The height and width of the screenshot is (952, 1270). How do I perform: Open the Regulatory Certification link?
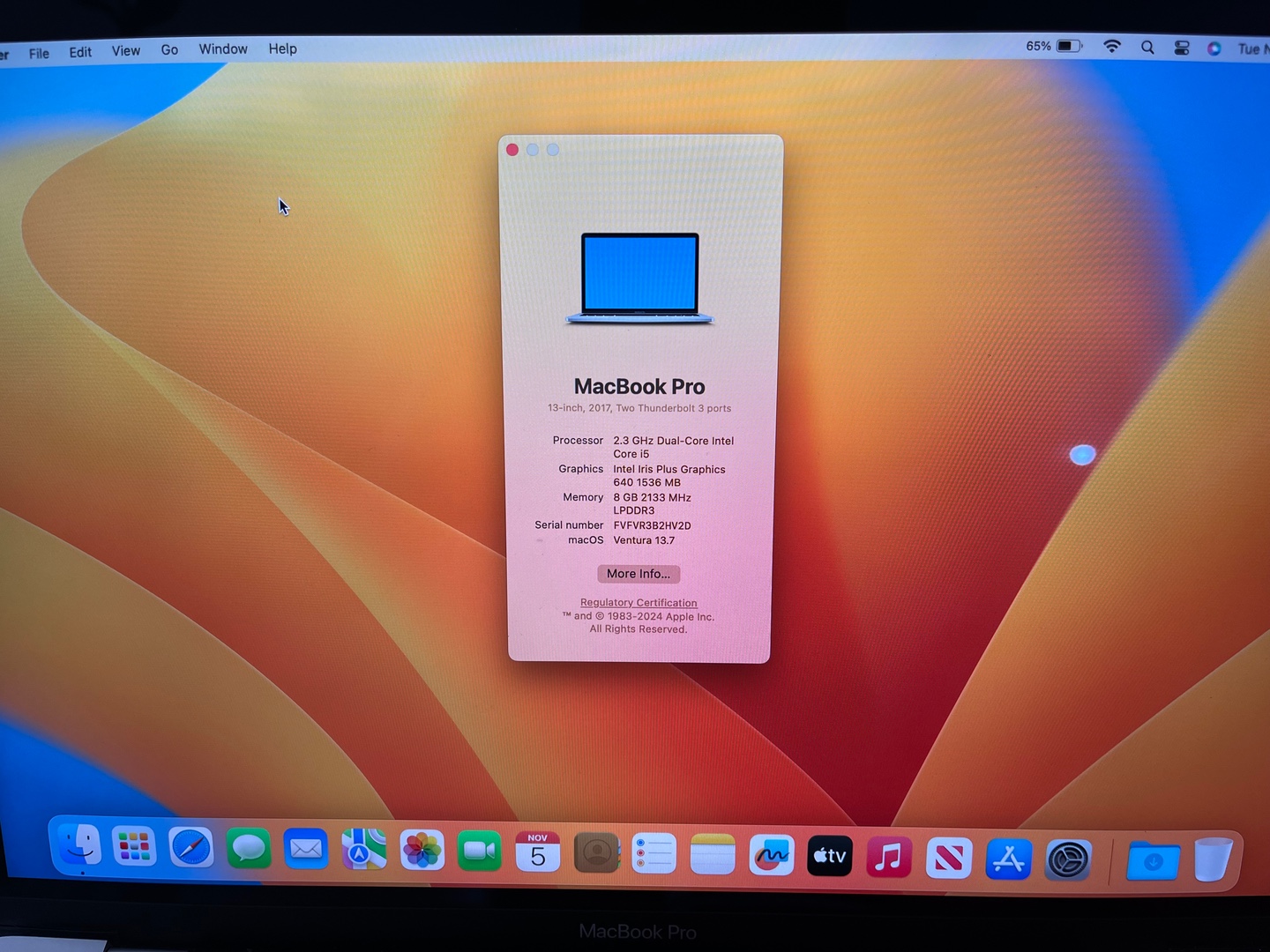639,603
